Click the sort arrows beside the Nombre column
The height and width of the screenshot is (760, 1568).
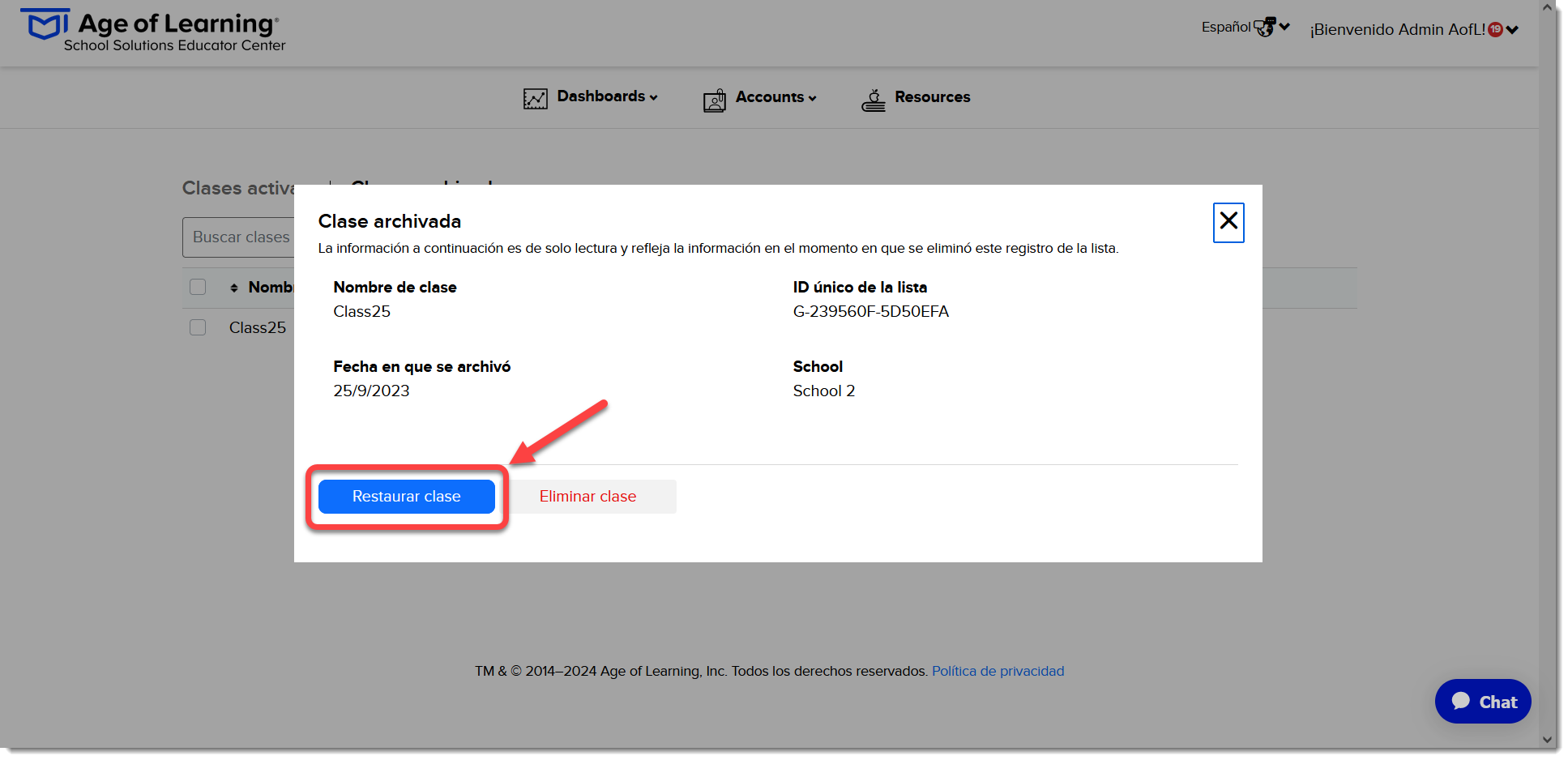234,288
